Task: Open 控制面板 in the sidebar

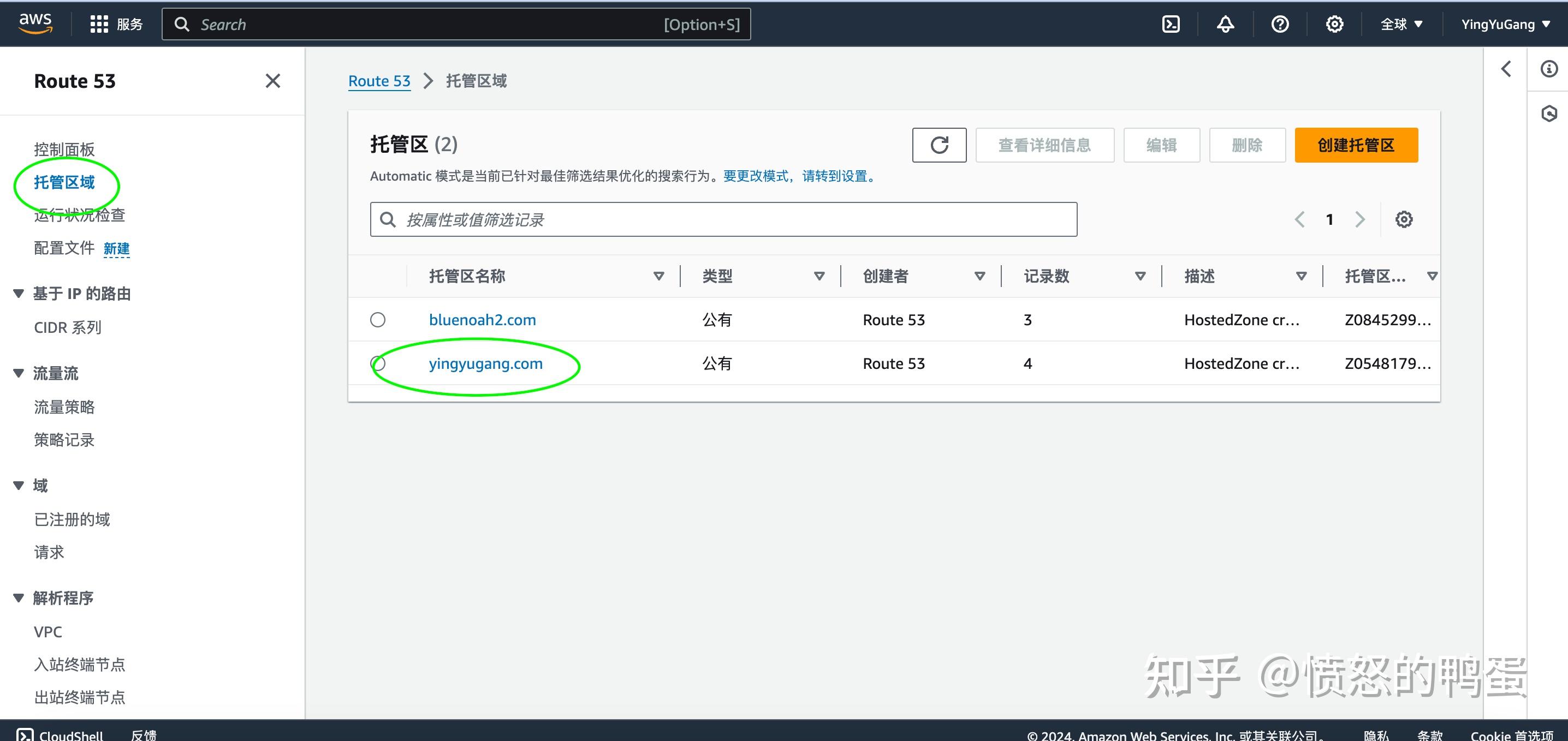Action: click(x=64, y=149)
